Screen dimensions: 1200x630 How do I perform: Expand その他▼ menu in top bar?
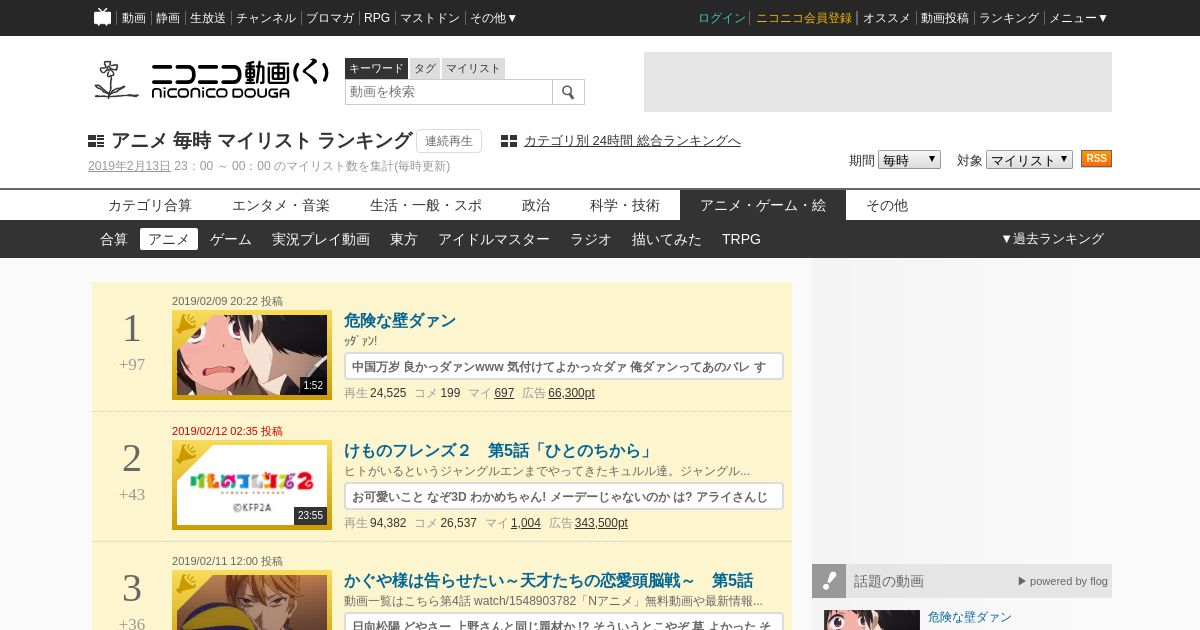pyautogui.click(x=494, y=18)
